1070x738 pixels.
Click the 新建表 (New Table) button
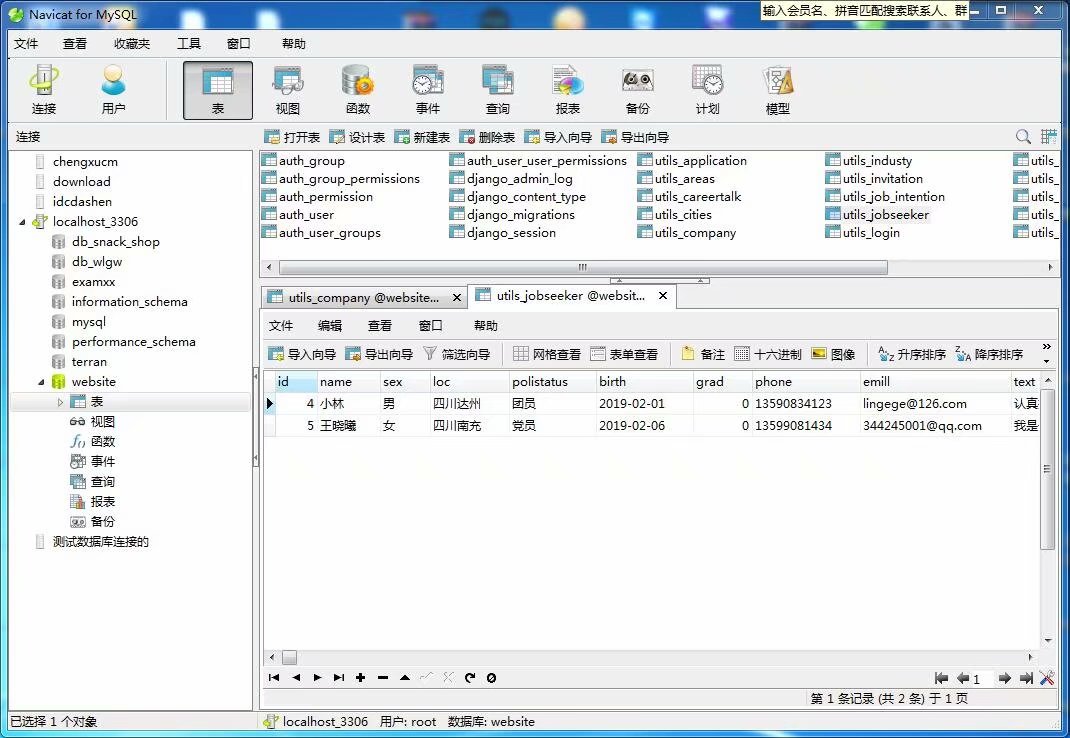click(422, 137)
